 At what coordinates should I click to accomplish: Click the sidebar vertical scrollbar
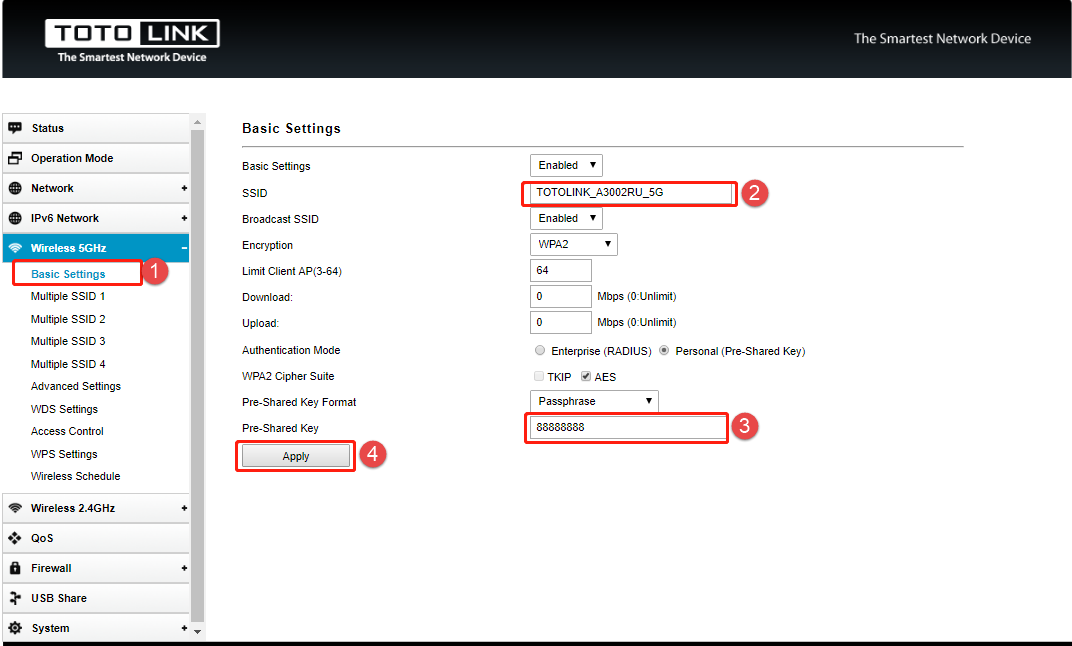(x=197, y=370)
